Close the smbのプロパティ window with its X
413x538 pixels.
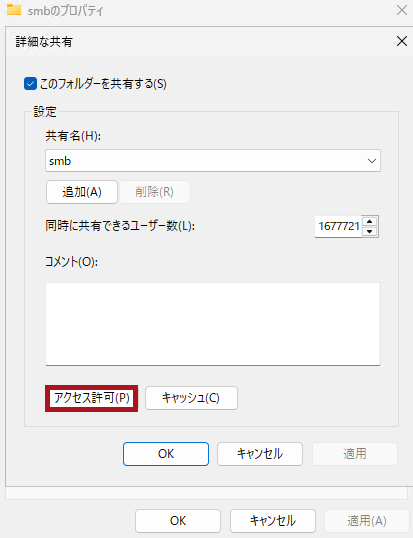(402, 10)
